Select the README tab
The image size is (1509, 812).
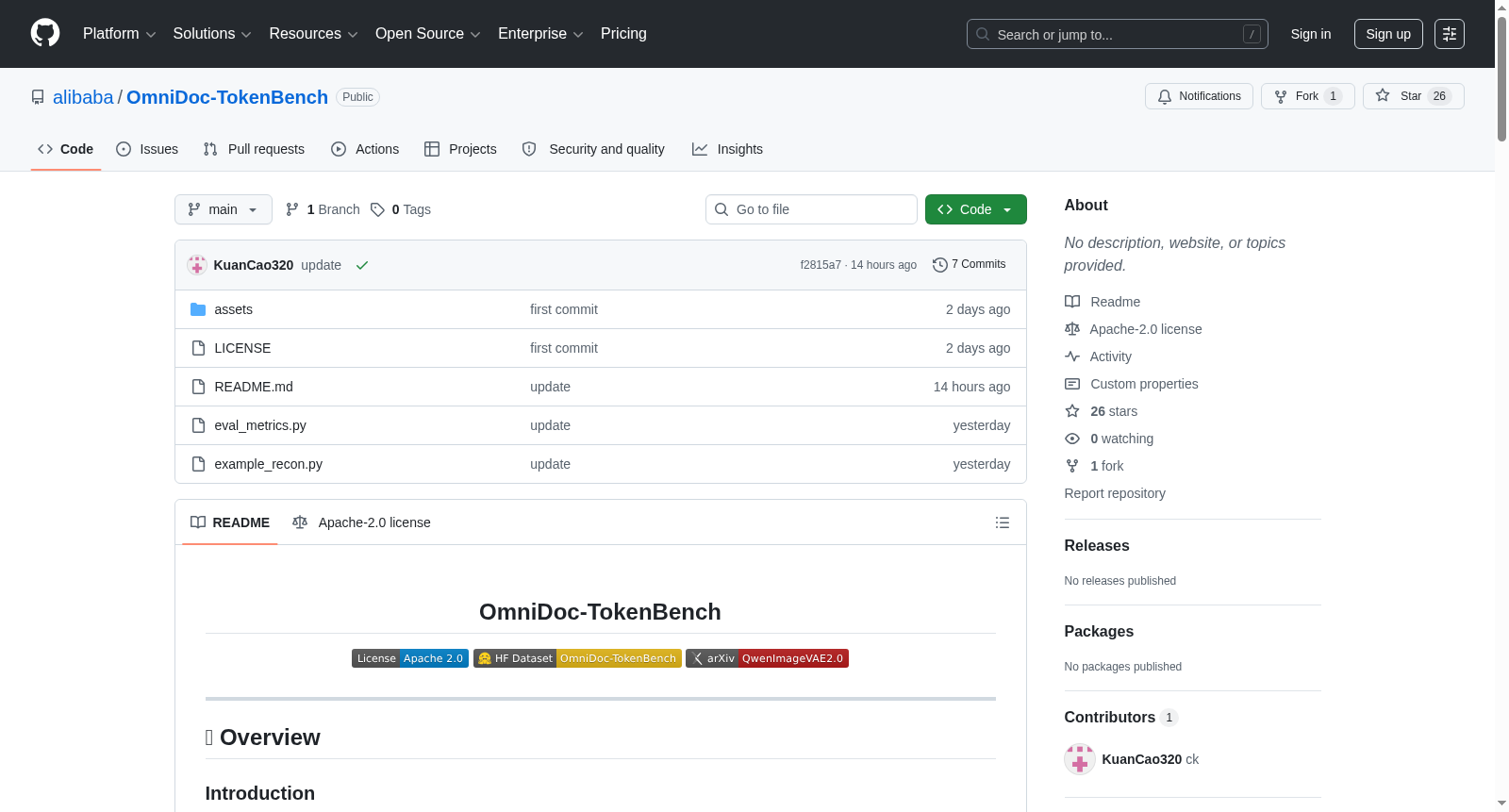click(x=230, y=522)
